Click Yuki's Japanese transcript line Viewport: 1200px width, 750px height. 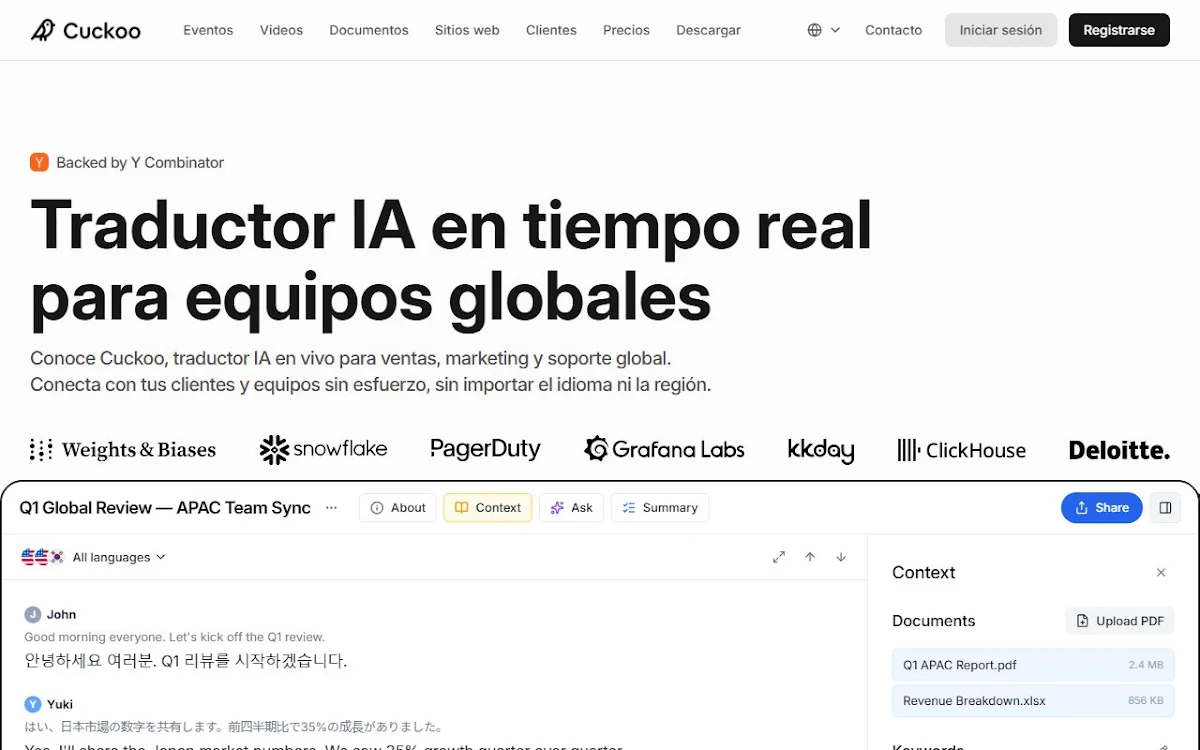233,727
